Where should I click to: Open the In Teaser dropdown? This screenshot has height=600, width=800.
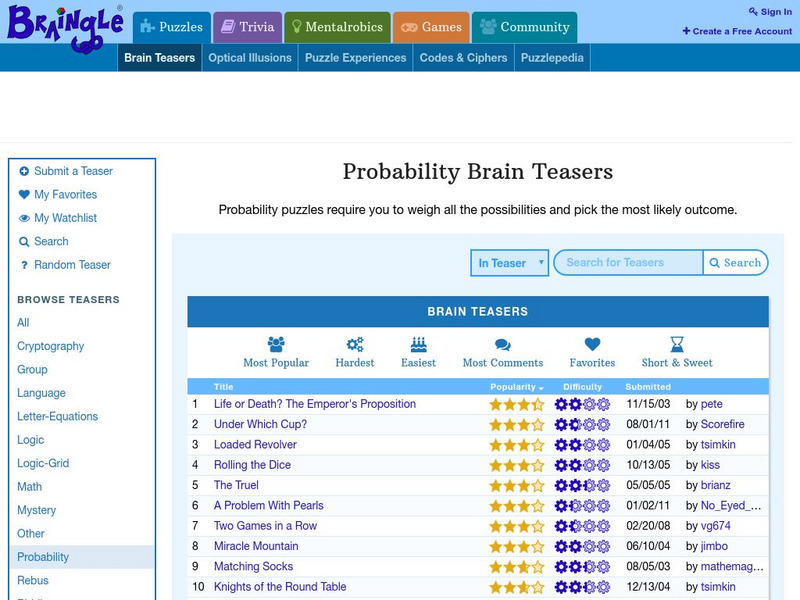pos(509,263)
